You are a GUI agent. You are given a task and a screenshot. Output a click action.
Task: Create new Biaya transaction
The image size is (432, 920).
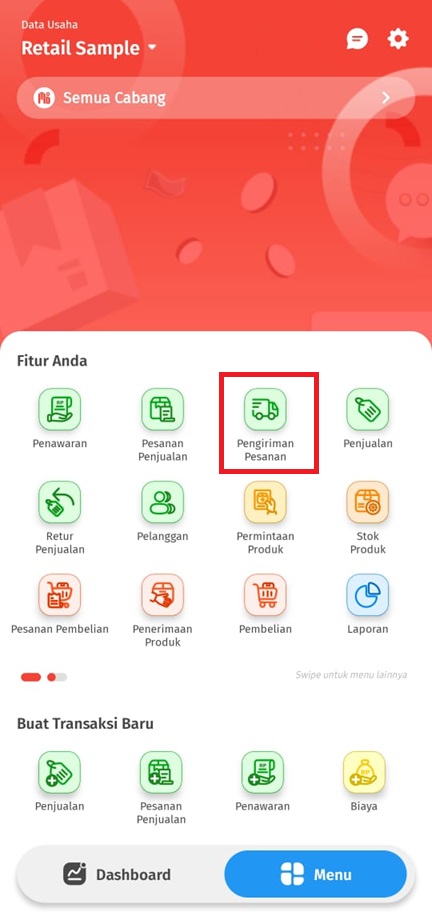tap(364, 772)
